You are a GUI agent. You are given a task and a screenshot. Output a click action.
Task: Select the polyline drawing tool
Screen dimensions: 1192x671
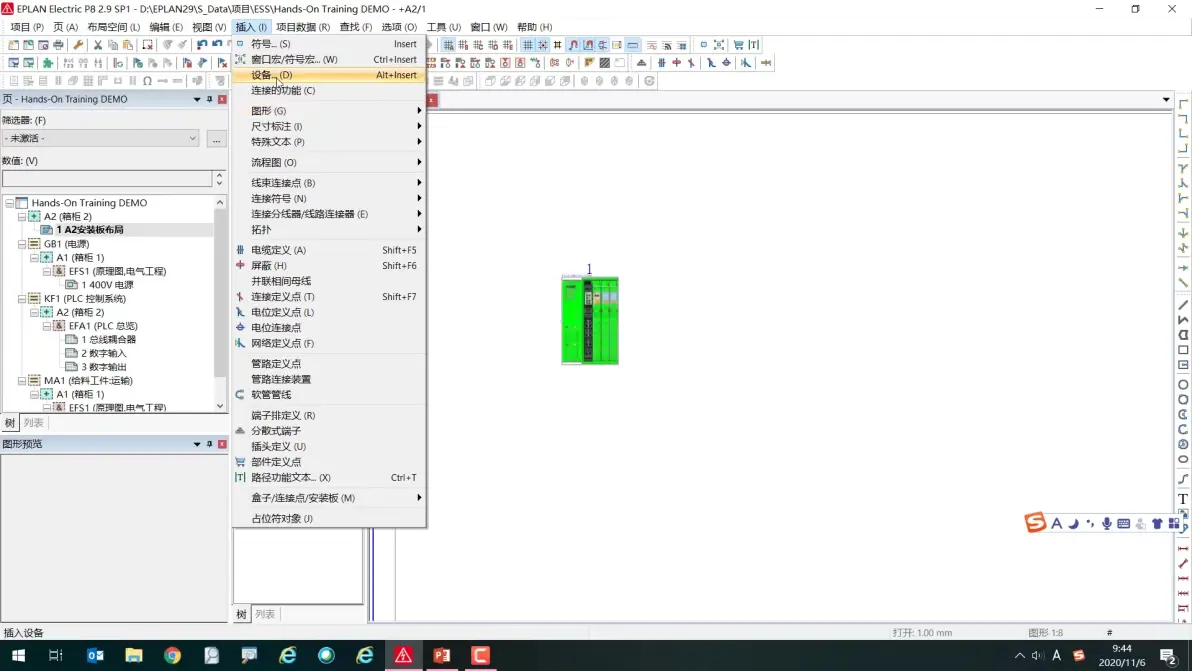pos(1183,320)
